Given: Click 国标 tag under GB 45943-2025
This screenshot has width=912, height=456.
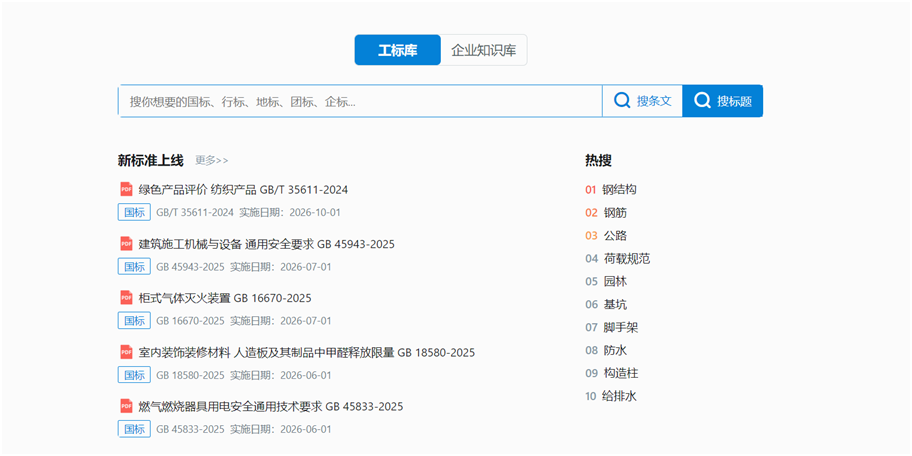Looking at the screenshot, I should click(x=134, y=267).
